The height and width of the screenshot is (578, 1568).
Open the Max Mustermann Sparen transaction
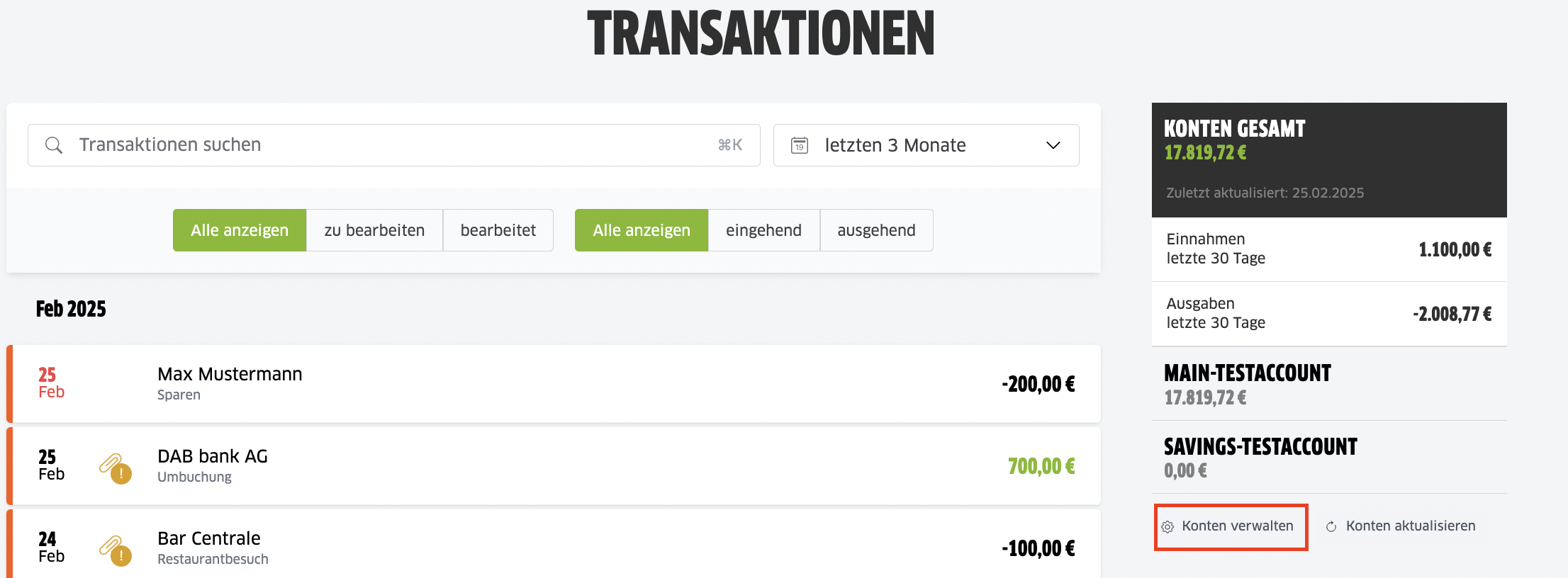pyautogui.click(x=554, y=384)
